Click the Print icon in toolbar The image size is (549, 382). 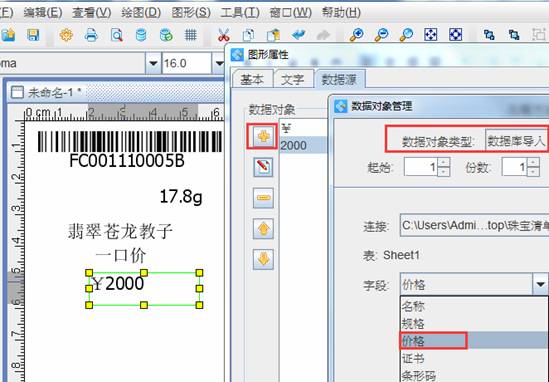[91, 35]
